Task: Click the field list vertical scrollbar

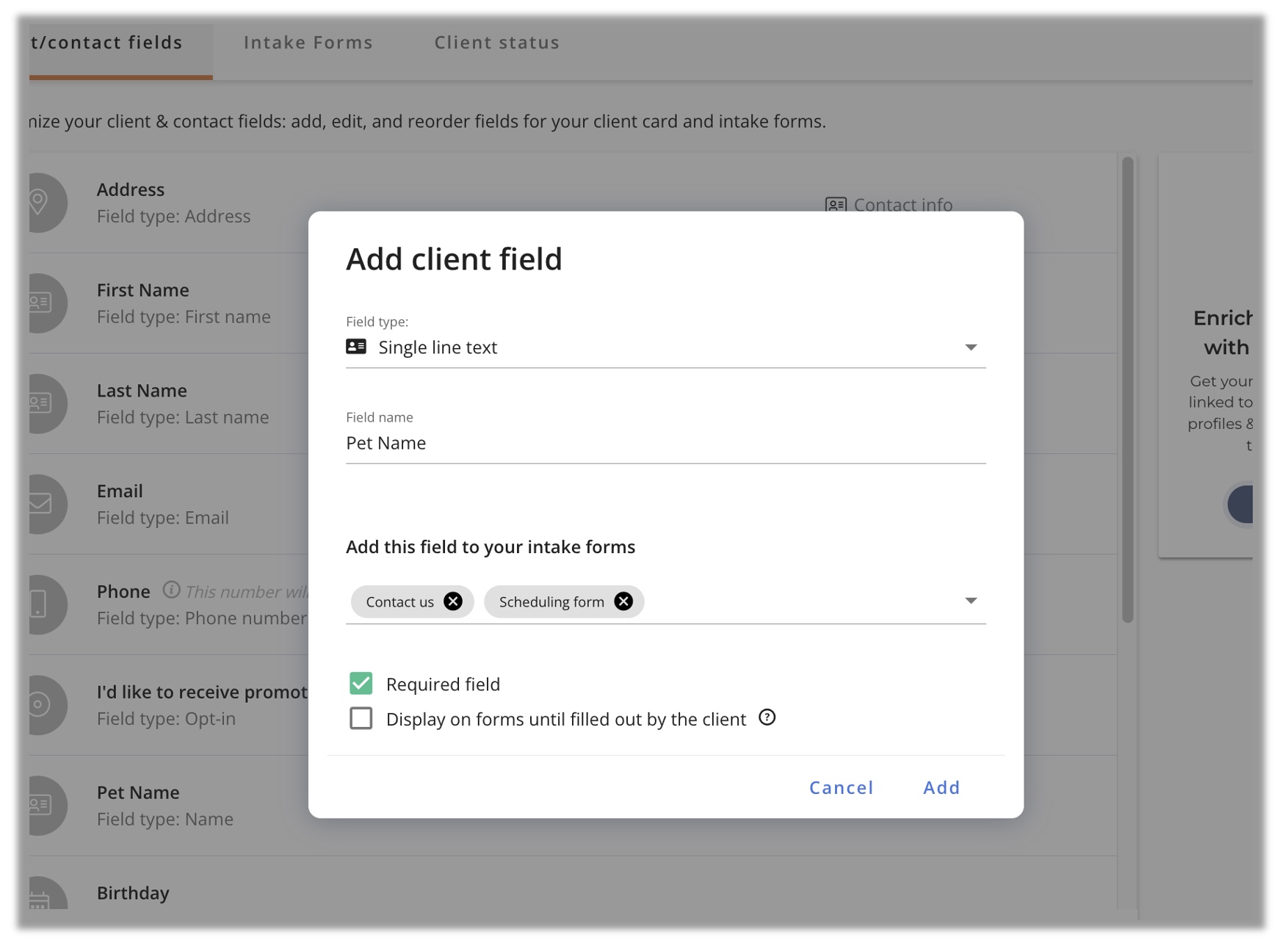Action: tap(1128, 389)
